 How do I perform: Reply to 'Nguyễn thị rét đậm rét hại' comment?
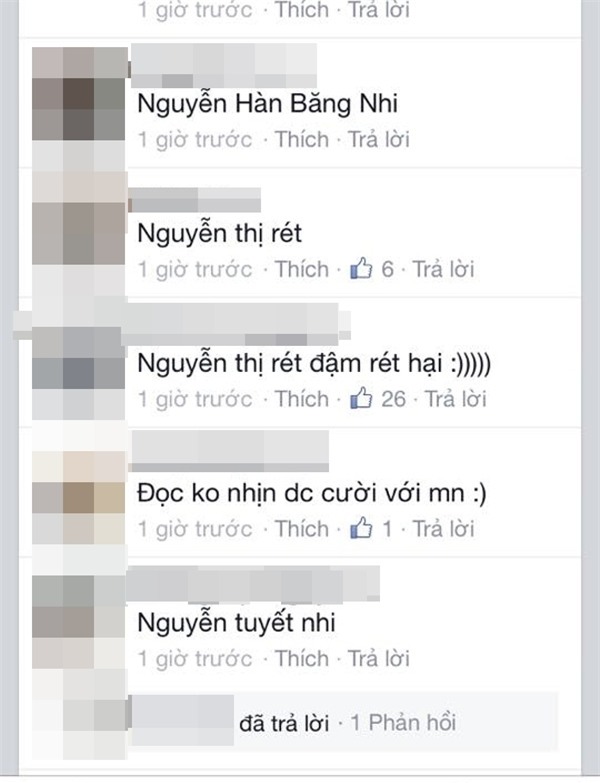(x=455, y=399)
